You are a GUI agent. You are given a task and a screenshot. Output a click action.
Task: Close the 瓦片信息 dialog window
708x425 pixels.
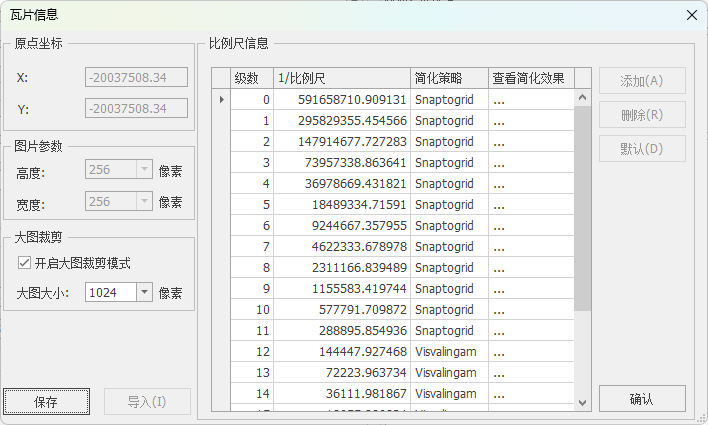pyautogui.click(x=691, y=15)
